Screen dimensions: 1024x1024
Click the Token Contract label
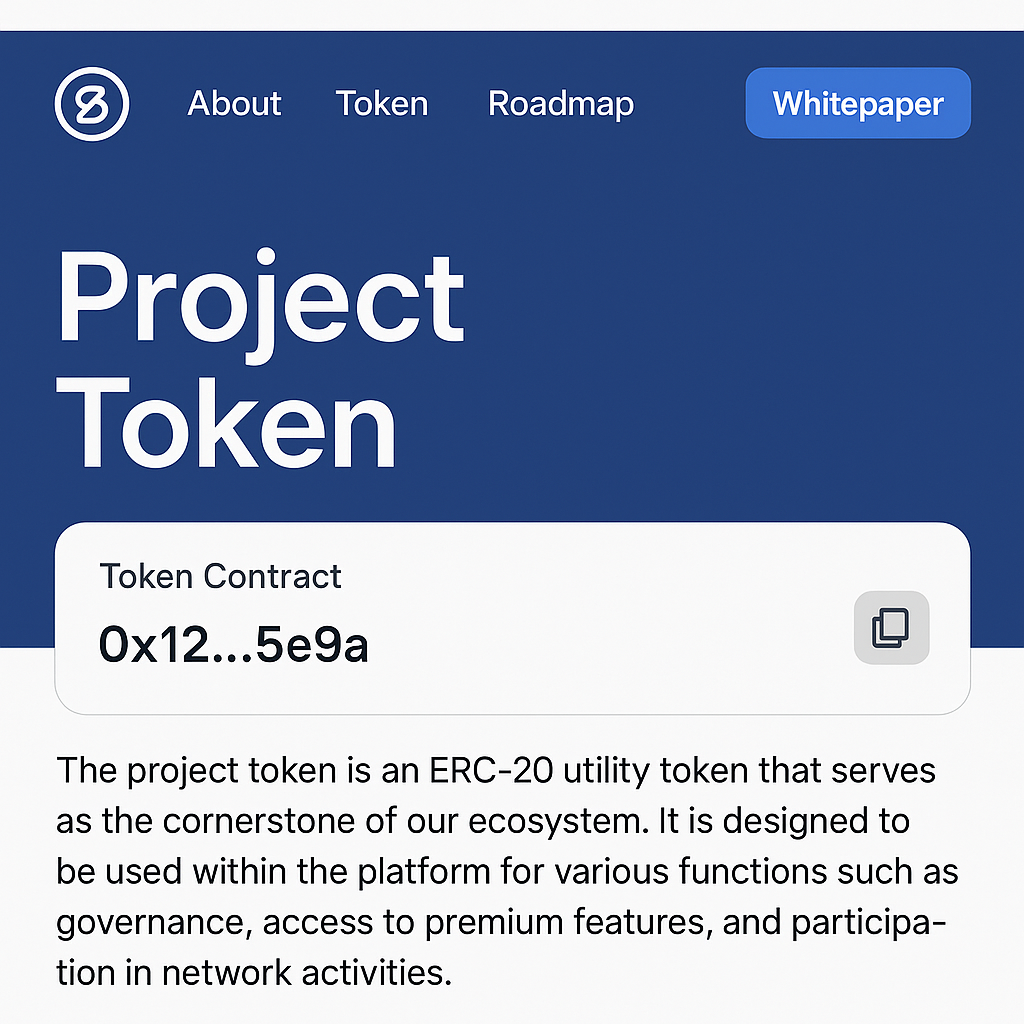tap(220, 576)
